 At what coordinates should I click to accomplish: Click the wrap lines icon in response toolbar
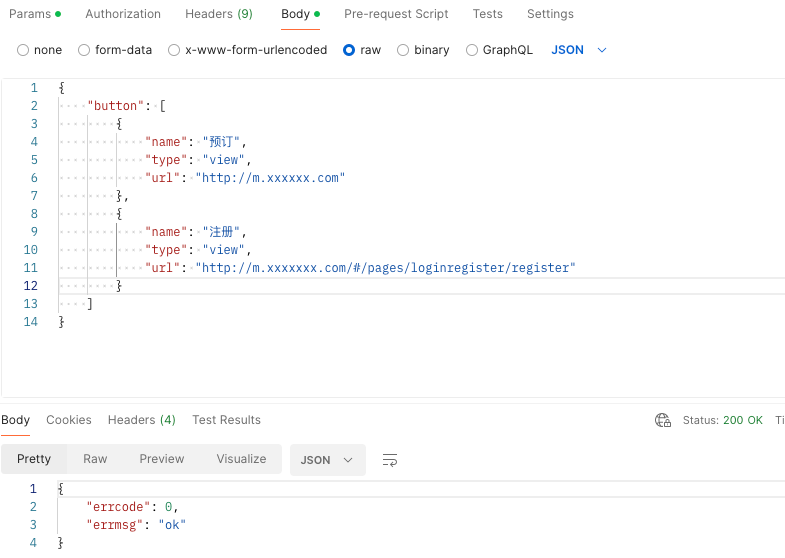390,460
